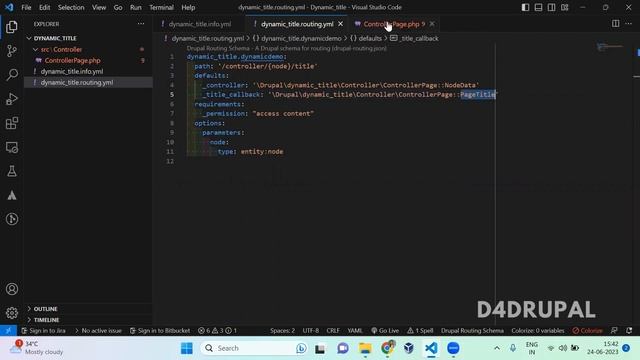Image resolution: width=640 pixels, height=360 pixels.
Task: Click the editor minimap
Action: [609, 47]
